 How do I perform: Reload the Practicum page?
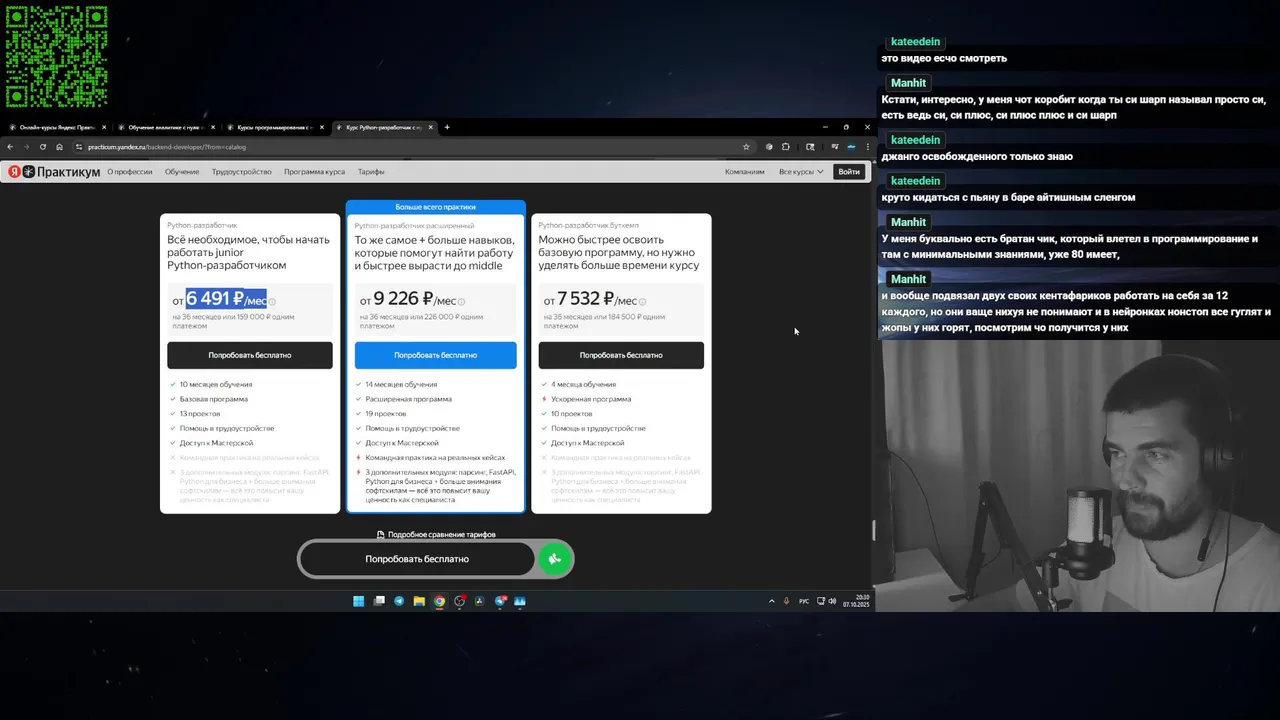[x=42, y=147]
